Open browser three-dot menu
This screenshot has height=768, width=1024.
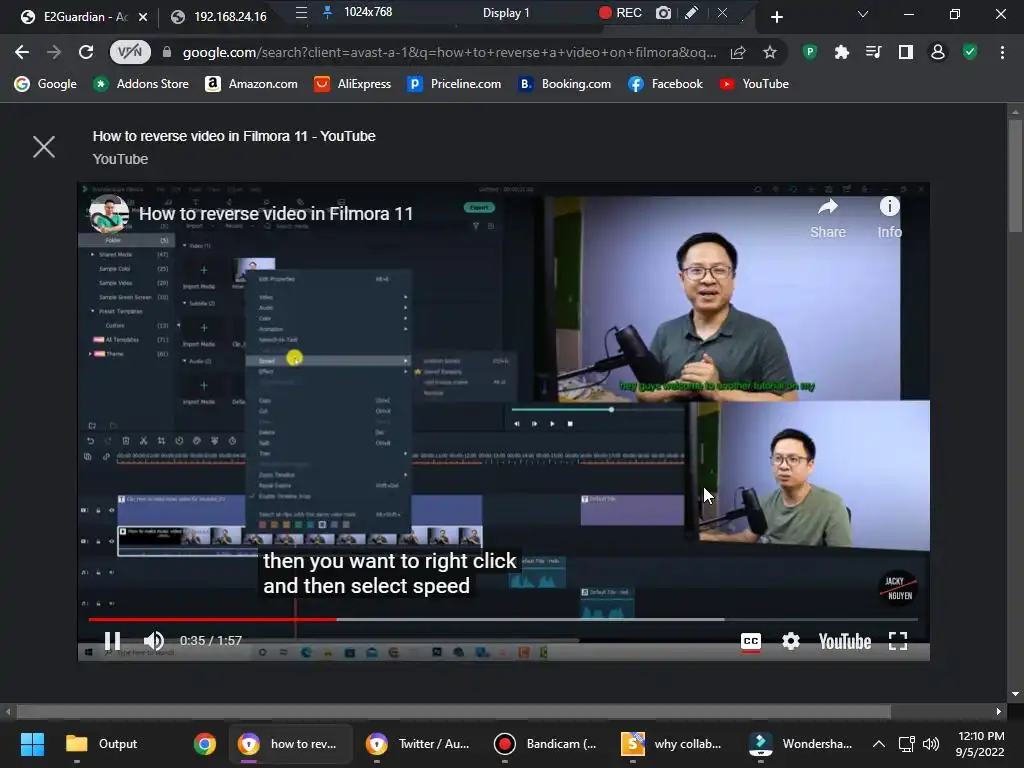(x=1002, y=52)
